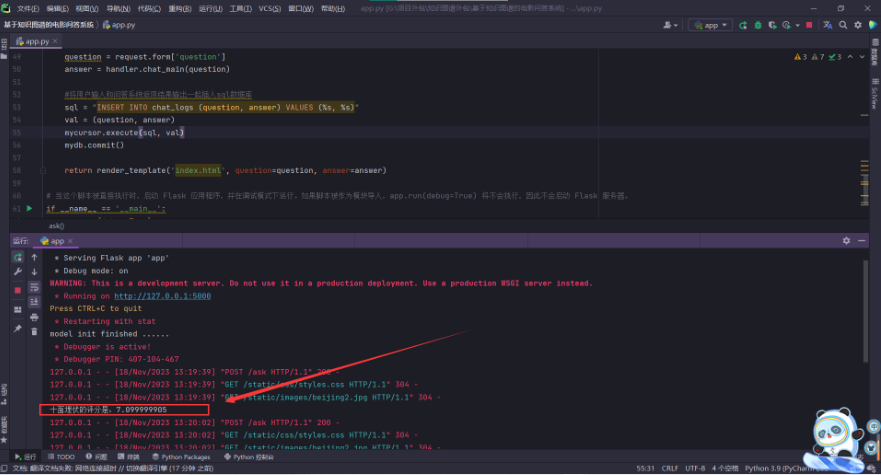Run the main block from the line 61 gutter arrow
This screenshot has width=881, height=475.
(x=29, y=209)
